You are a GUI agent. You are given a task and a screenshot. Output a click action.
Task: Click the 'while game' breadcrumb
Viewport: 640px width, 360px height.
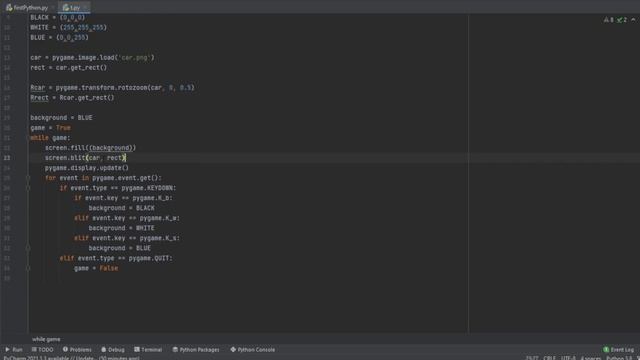(46, 339)
